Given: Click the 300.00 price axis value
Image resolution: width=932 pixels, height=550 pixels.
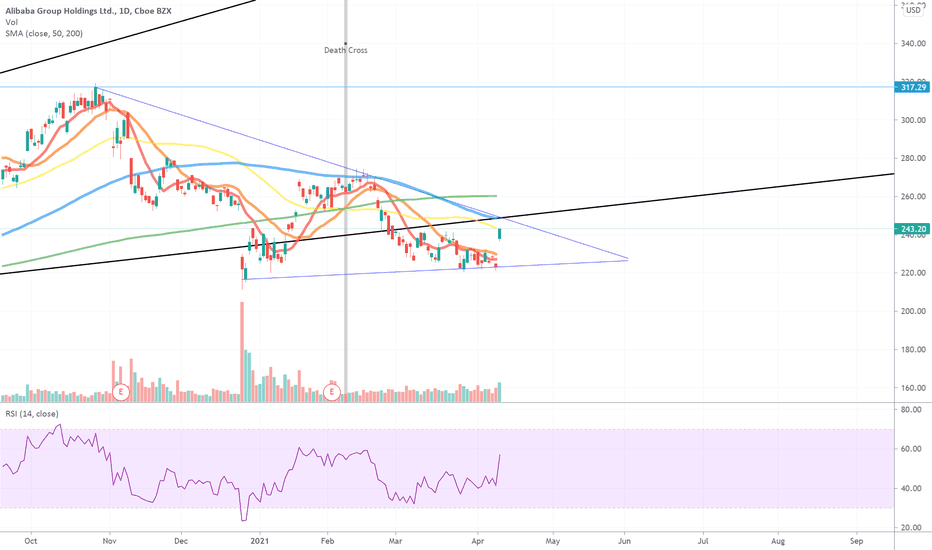Looking at the screenshot, I should click(x=914, y=120).
